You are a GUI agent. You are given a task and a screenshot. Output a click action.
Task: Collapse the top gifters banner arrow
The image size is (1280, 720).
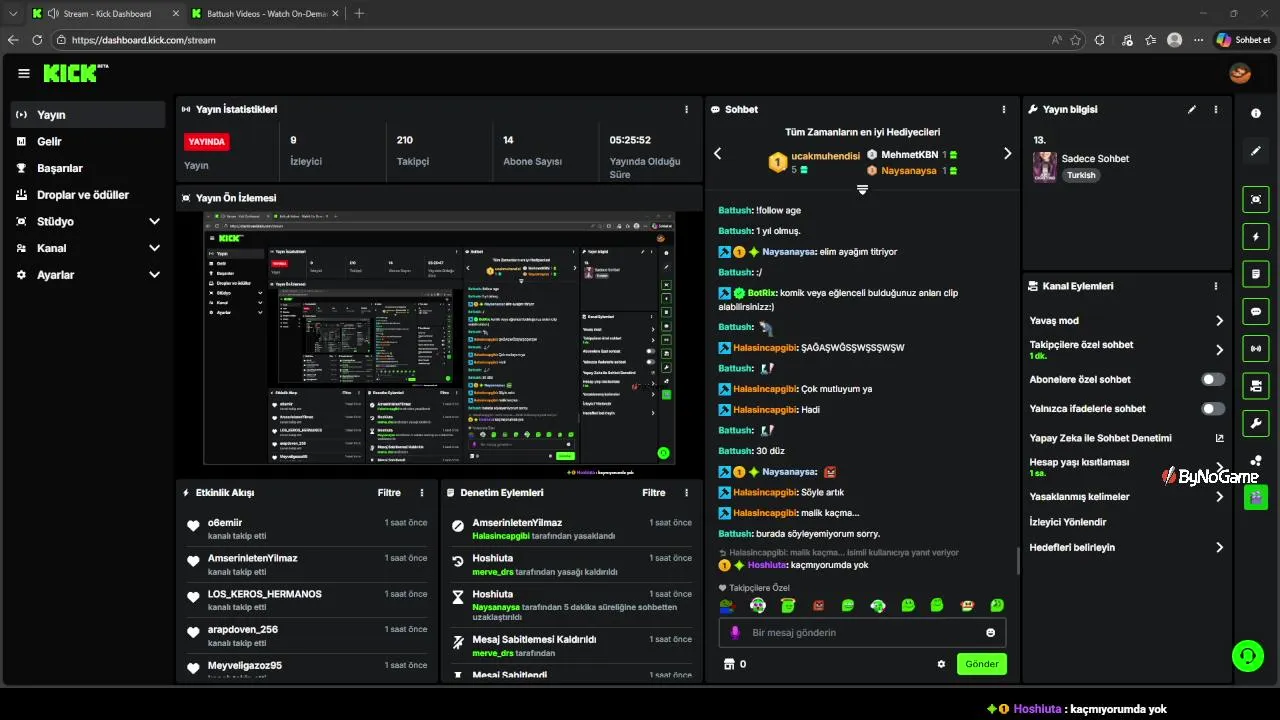[x=862, y=189]
